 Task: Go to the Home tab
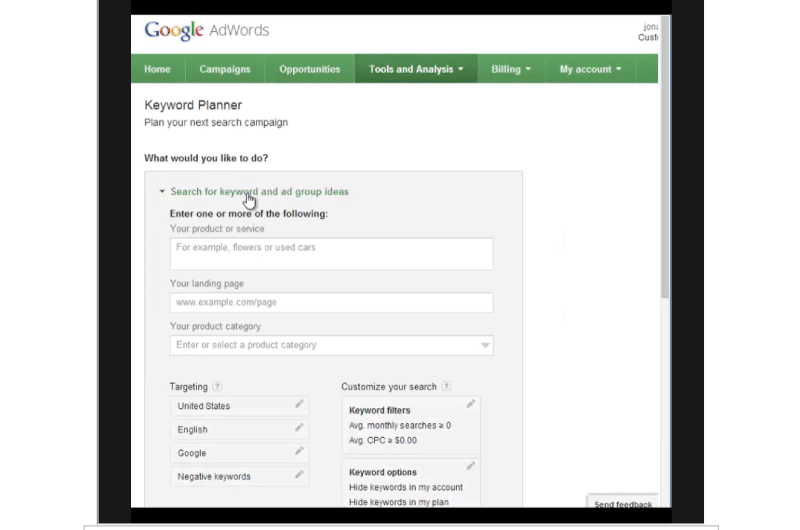(157, 69)
